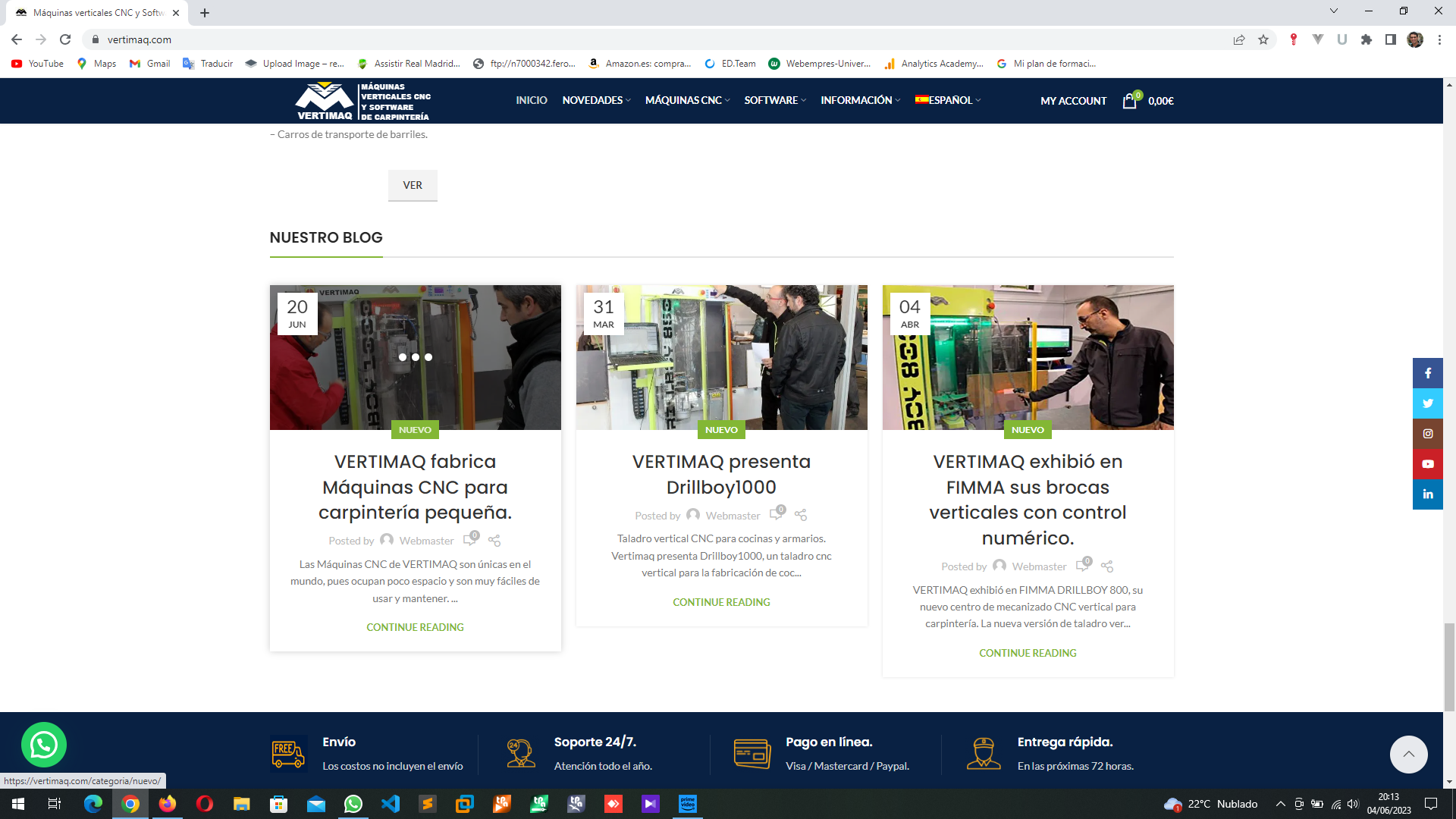The height and width of the screenshot is (819, 1456).
Task: Open File Explorer from the taskbar
Action: point(242,804)
